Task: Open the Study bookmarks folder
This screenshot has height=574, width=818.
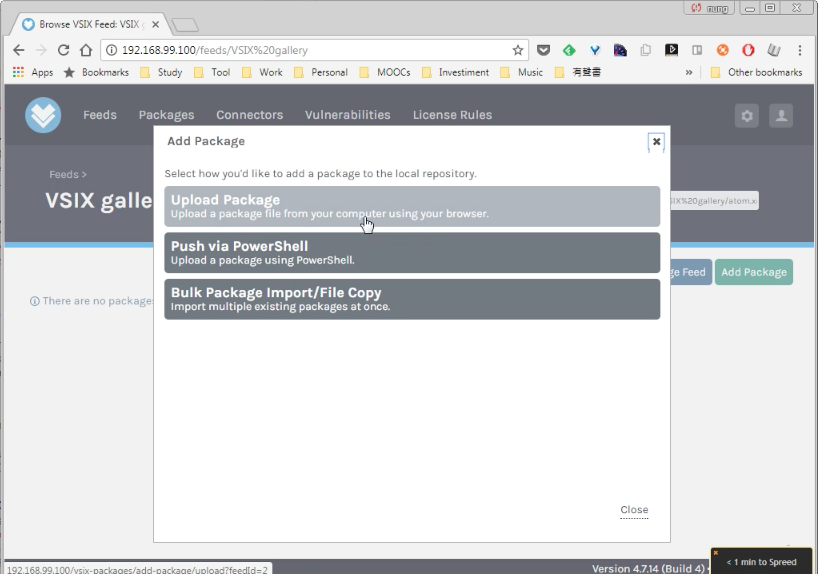Action: (x=161, y=72)
